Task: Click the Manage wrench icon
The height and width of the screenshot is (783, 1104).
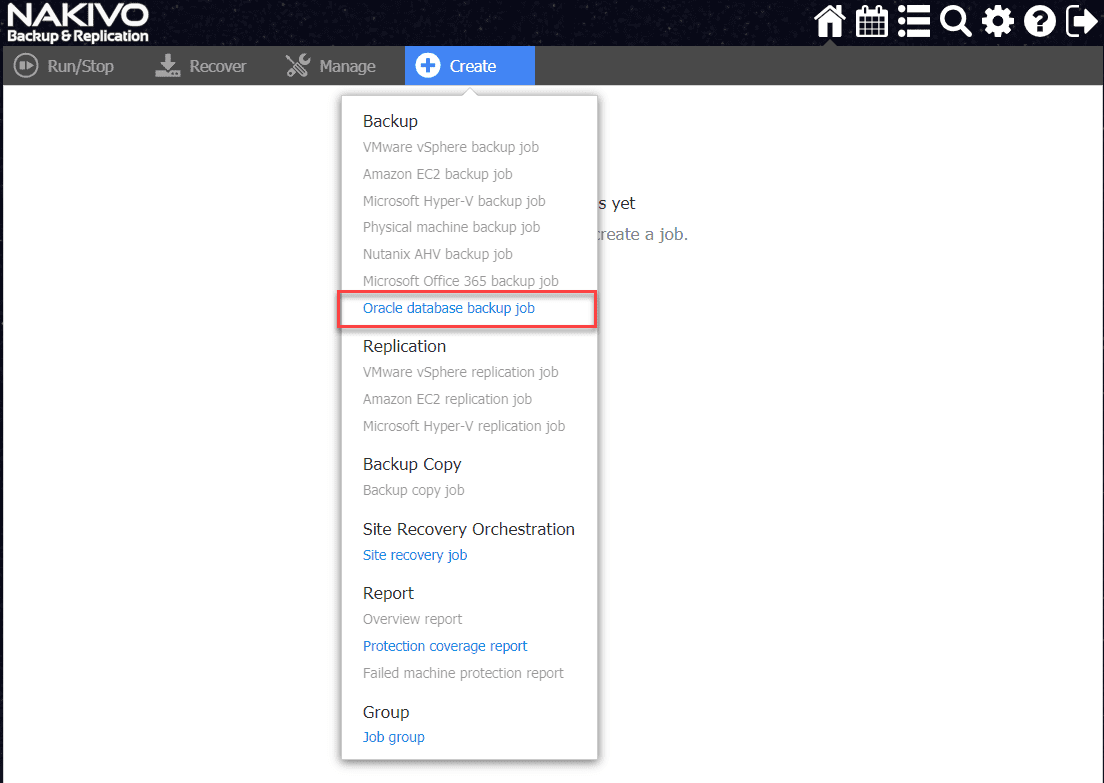Action: point(298,66)
